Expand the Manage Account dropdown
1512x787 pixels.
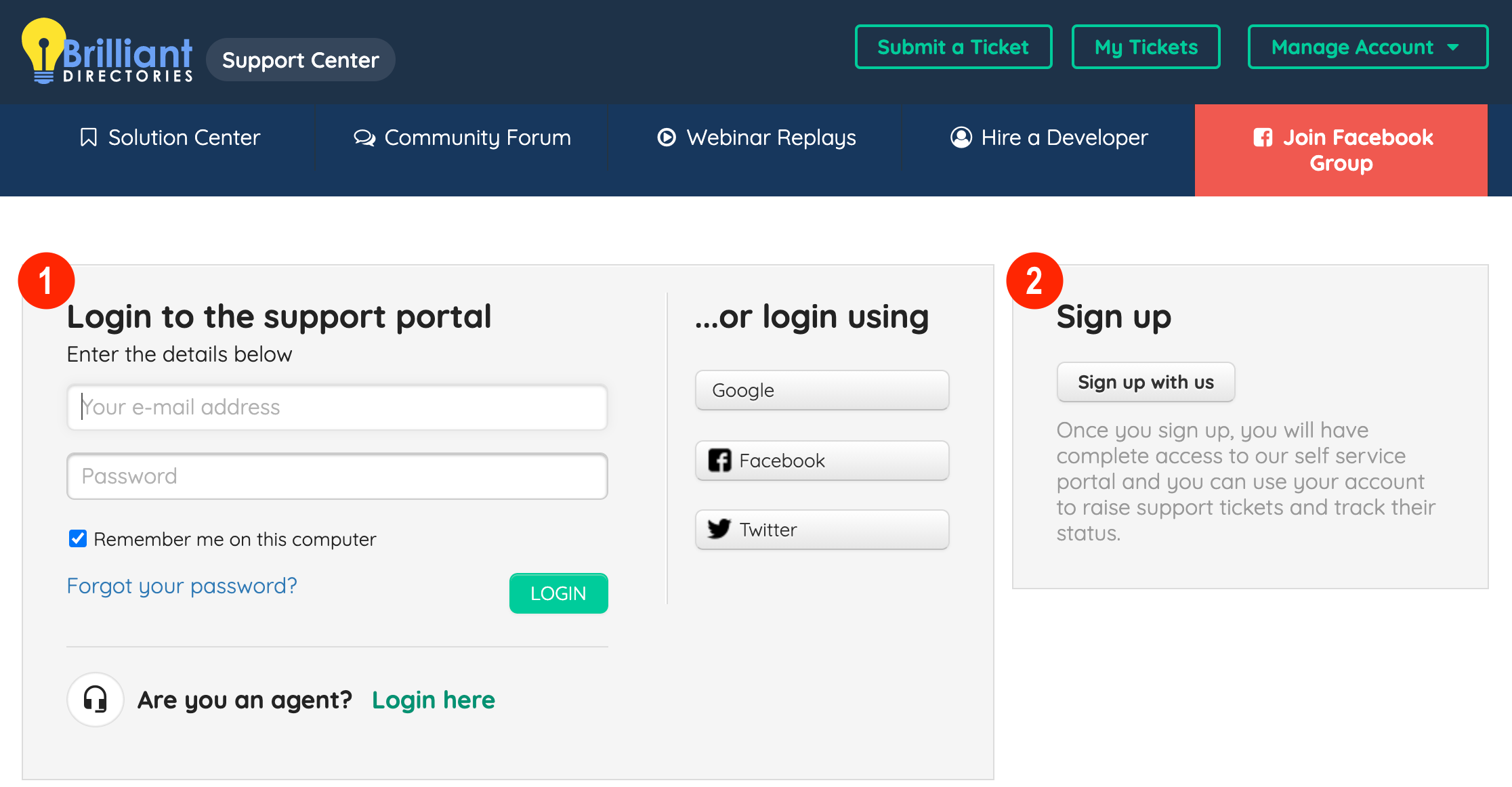1367,47
